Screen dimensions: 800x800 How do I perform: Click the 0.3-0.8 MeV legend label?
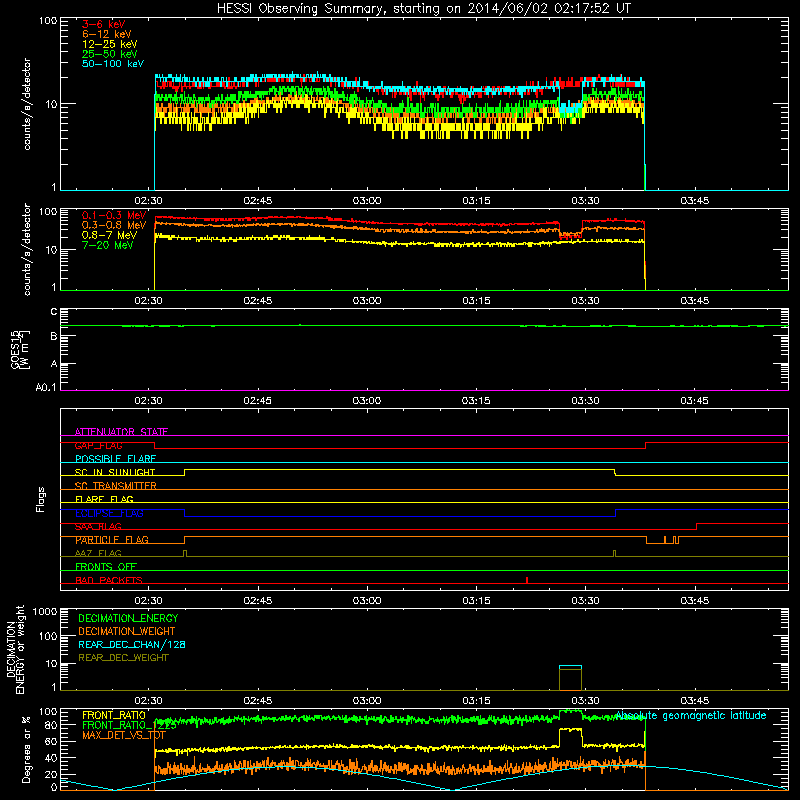(114, 225)
